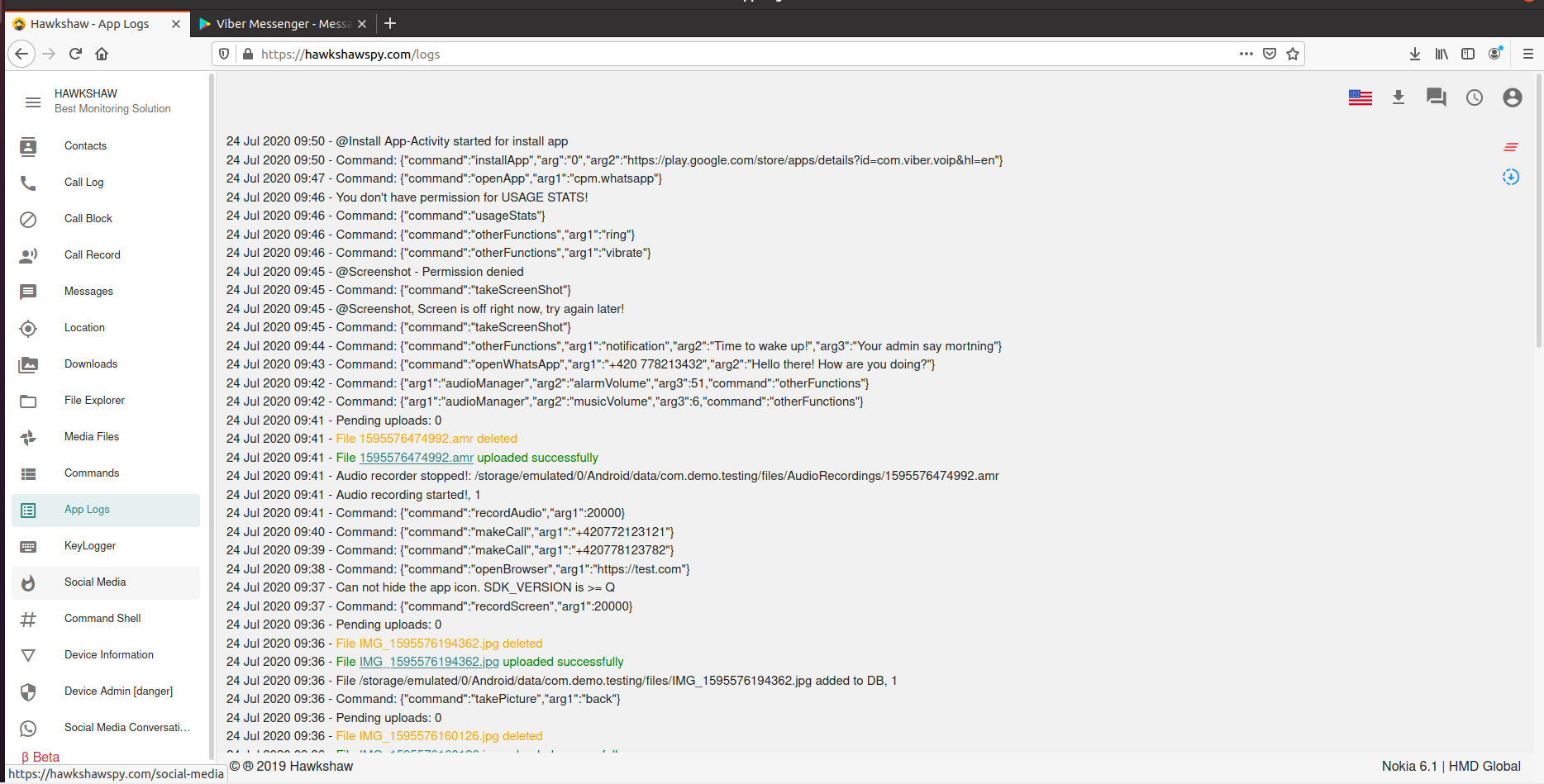
Task: Click the Location target icon
Action: 28,328
